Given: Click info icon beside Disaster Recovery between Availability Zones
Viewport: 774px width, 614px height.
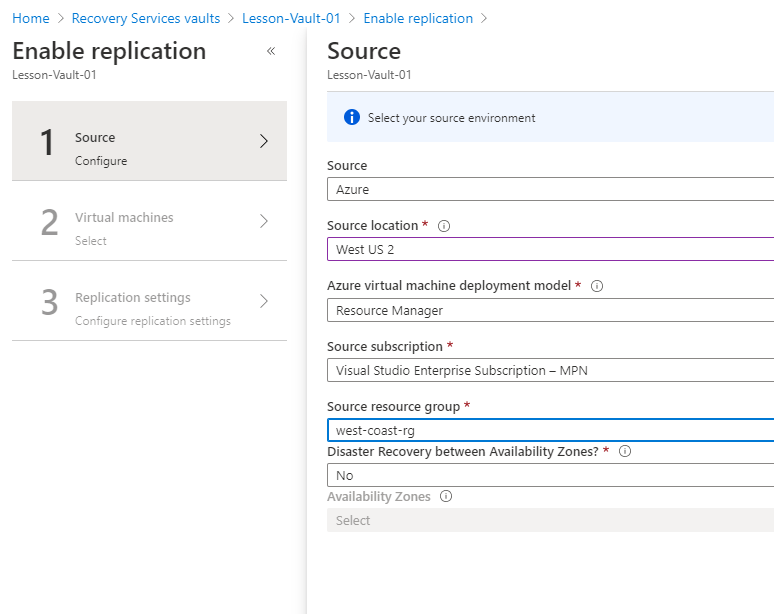Looking at the screenshot, I should click(x=625, y=451).
